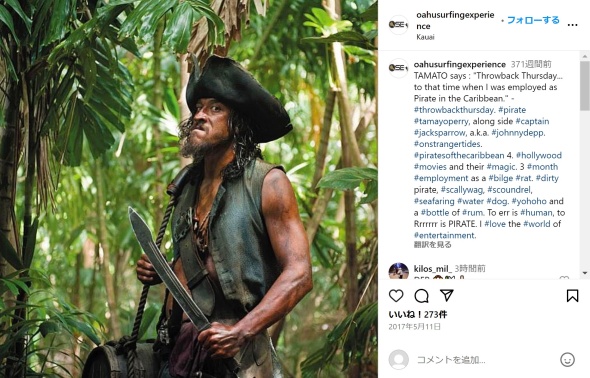This screenshot has height=378, width=590.
Task: Open kilos_mil_ commenter avatar
Action: coord(398,271)
